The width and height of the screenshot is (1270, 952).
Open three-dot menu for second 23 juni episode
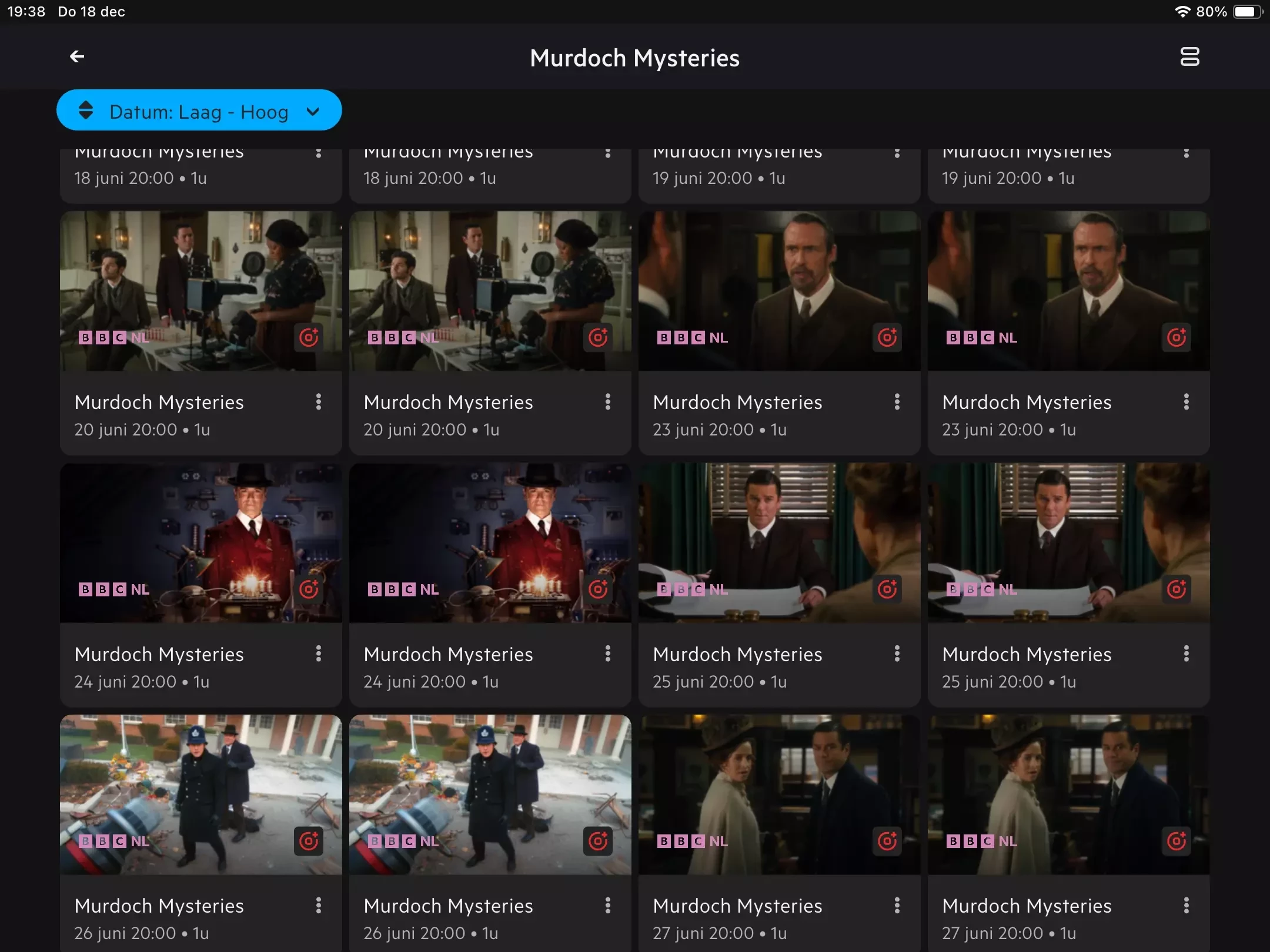[x=1186, y=402]
